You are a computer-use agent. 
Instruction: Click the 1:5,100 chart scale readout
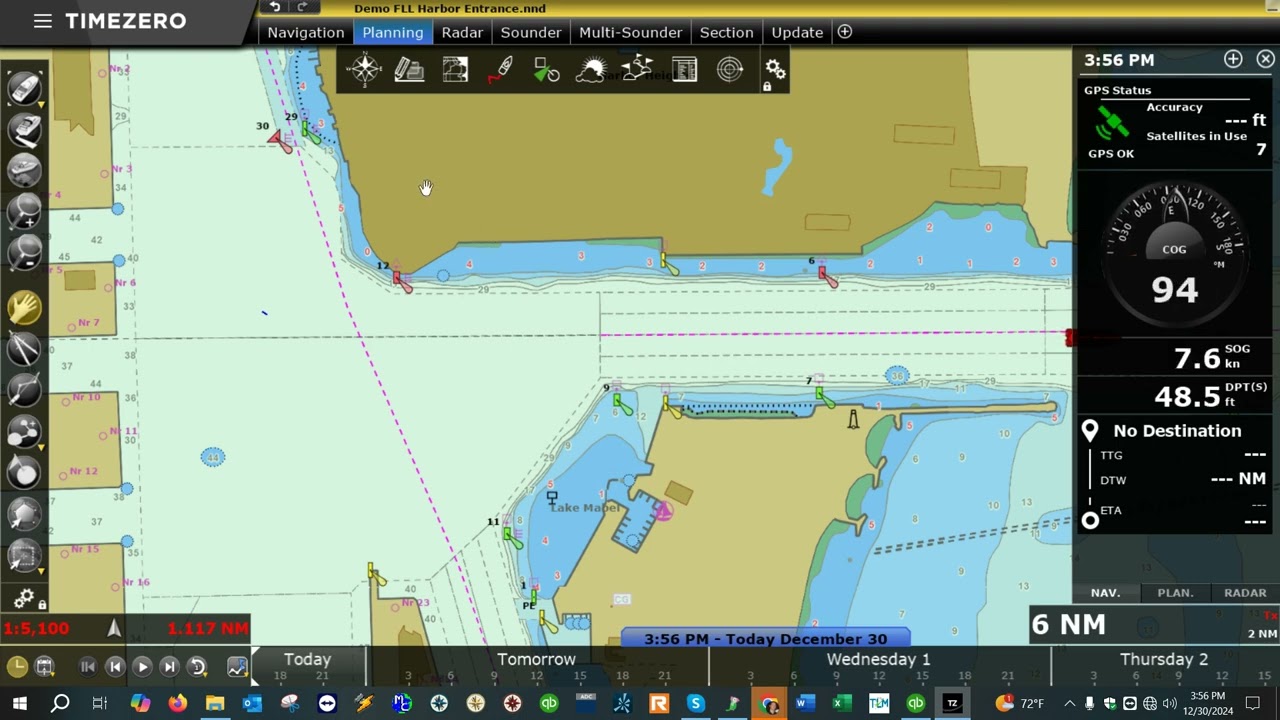[x=36, y=629]
